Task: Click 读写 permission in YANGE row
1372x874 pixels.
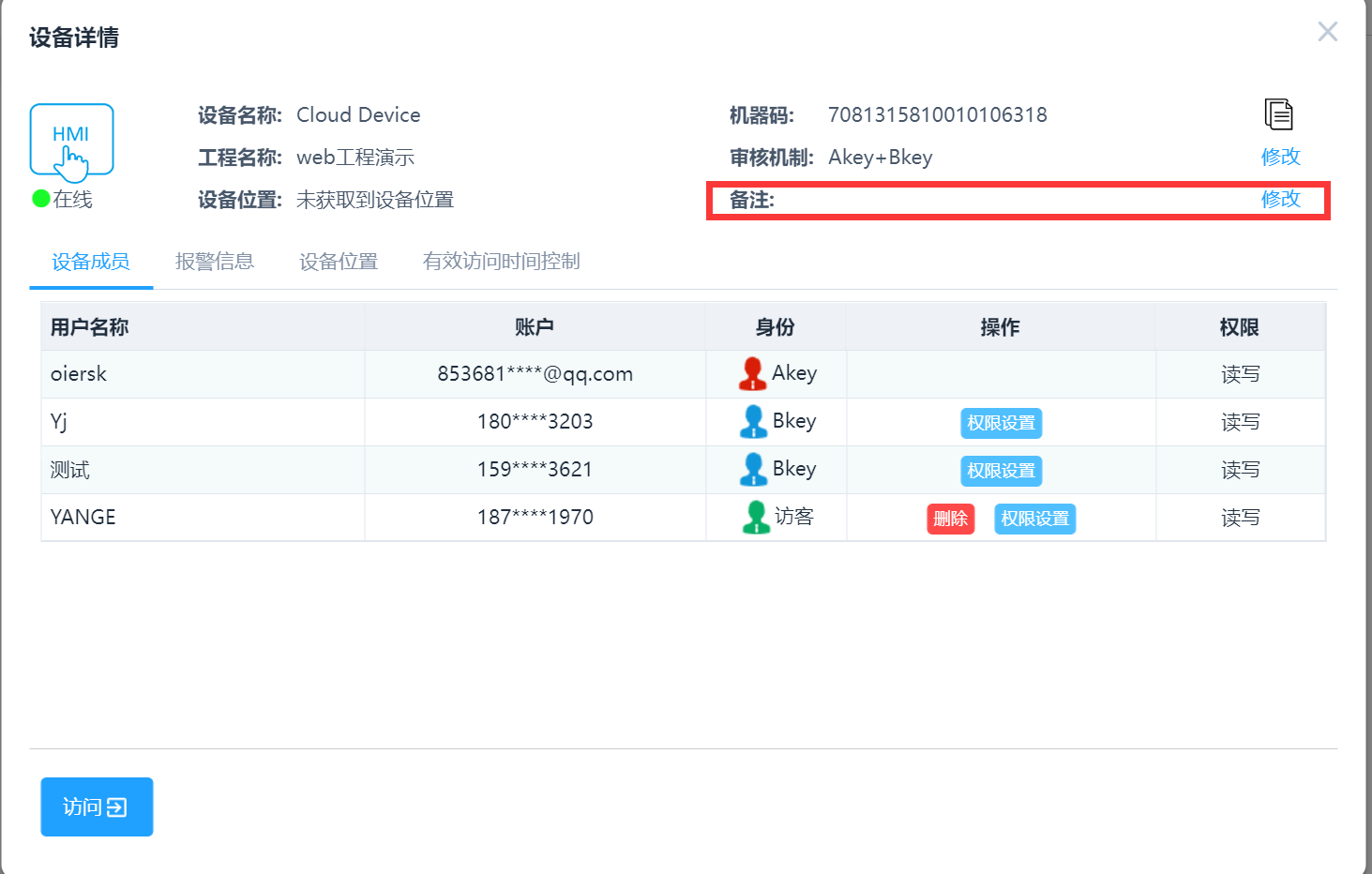Action: [x=1241, y=518]
